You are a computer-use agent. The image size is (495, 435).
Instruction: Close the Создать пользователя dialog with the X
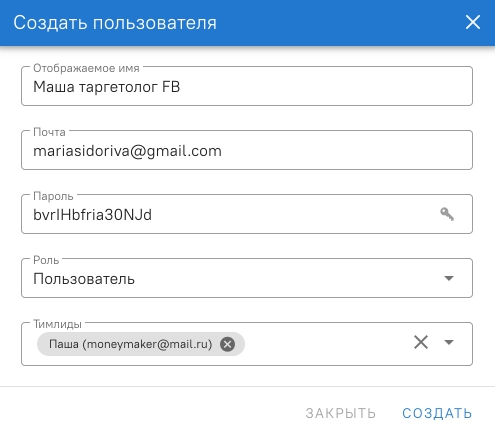click(x=473, y=22)
